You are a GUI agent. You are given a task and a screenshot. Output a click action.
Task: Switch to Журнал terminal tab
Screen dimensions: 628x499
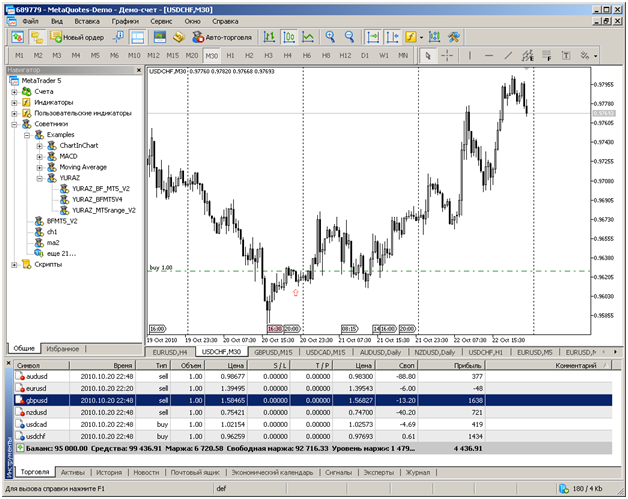click(x=418, y=472)
